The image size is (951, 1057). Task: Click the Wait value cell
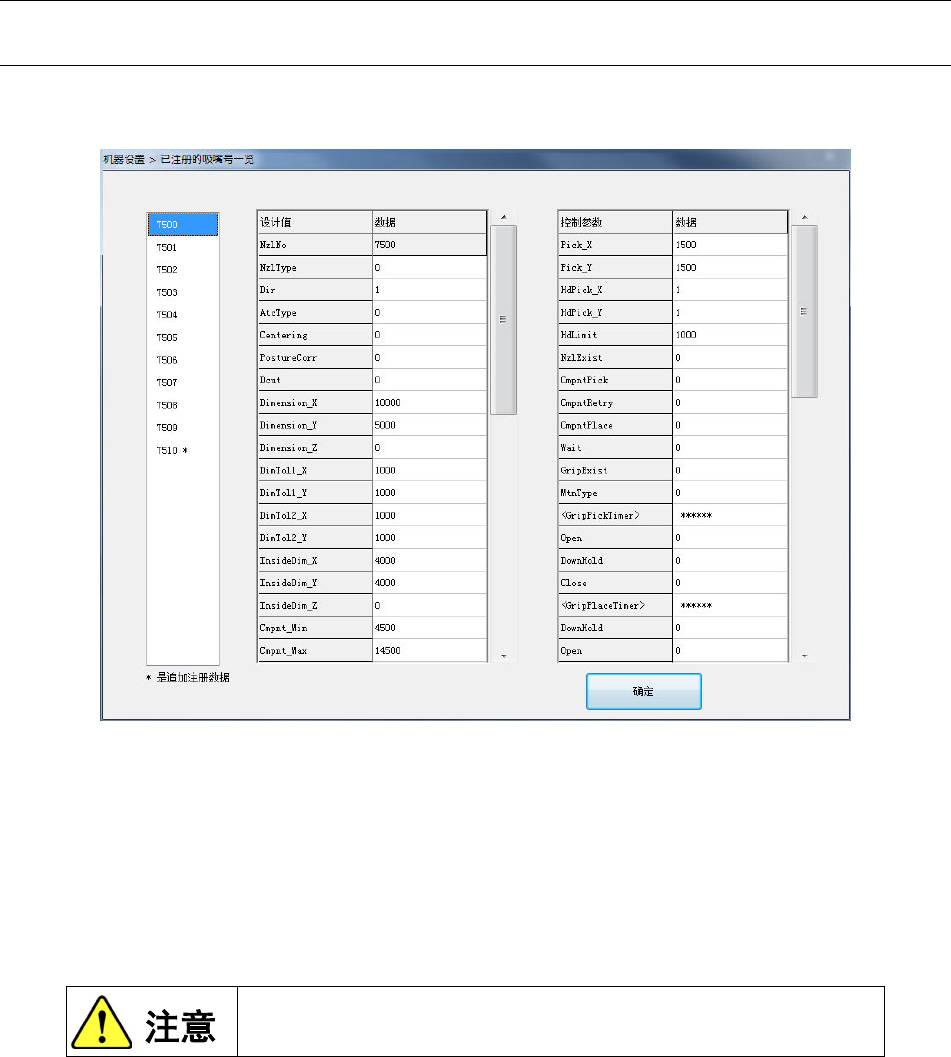coord(730,448)
